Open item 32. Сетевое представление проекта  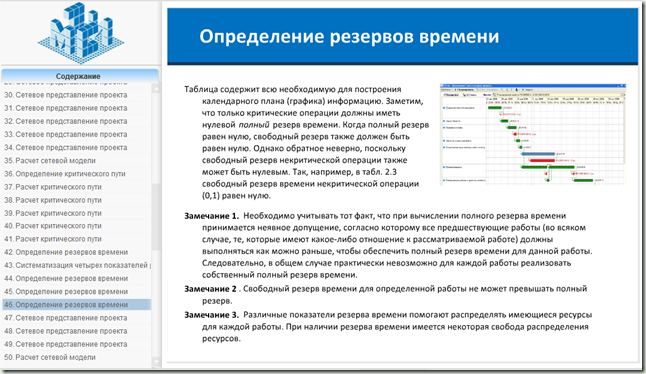tap(77, 121)
